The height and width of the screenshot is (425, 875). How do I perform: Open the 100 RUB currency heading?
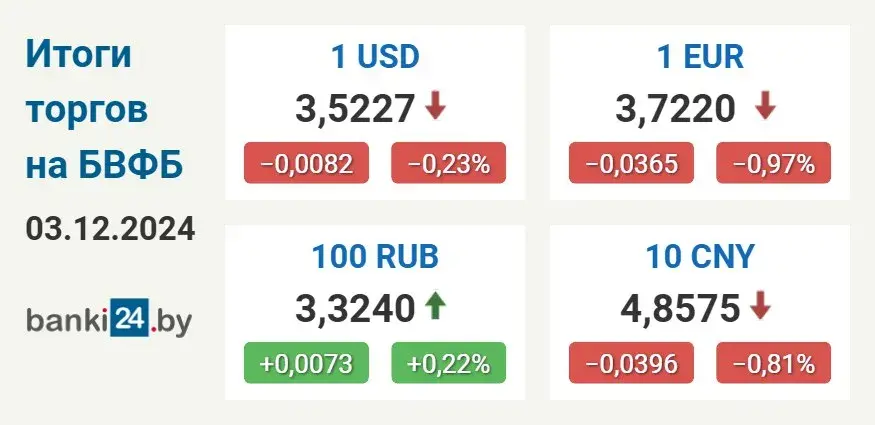[375, 257]
